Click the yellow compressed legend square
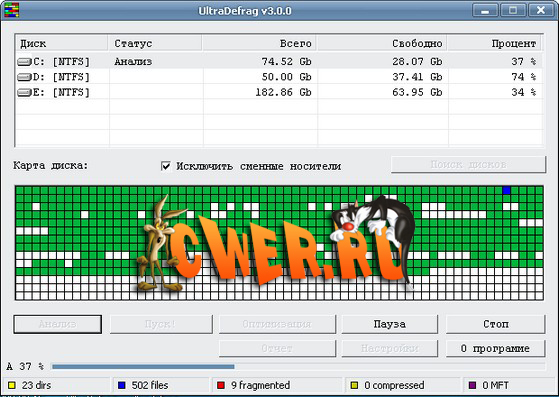Screen dimensions: 559x397 pyautogui.click(x=354, y=385)
